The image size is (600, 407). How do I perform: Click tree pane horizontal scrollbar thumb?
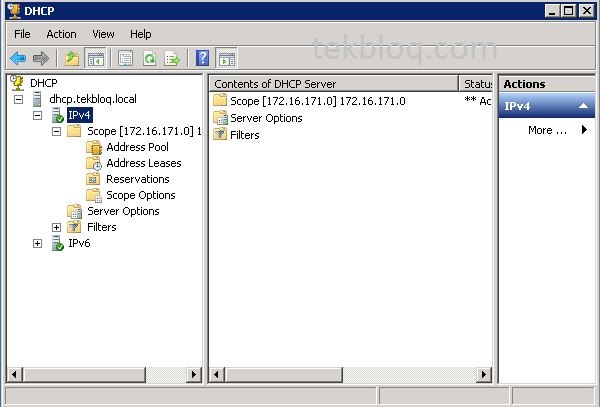[84, 374]
